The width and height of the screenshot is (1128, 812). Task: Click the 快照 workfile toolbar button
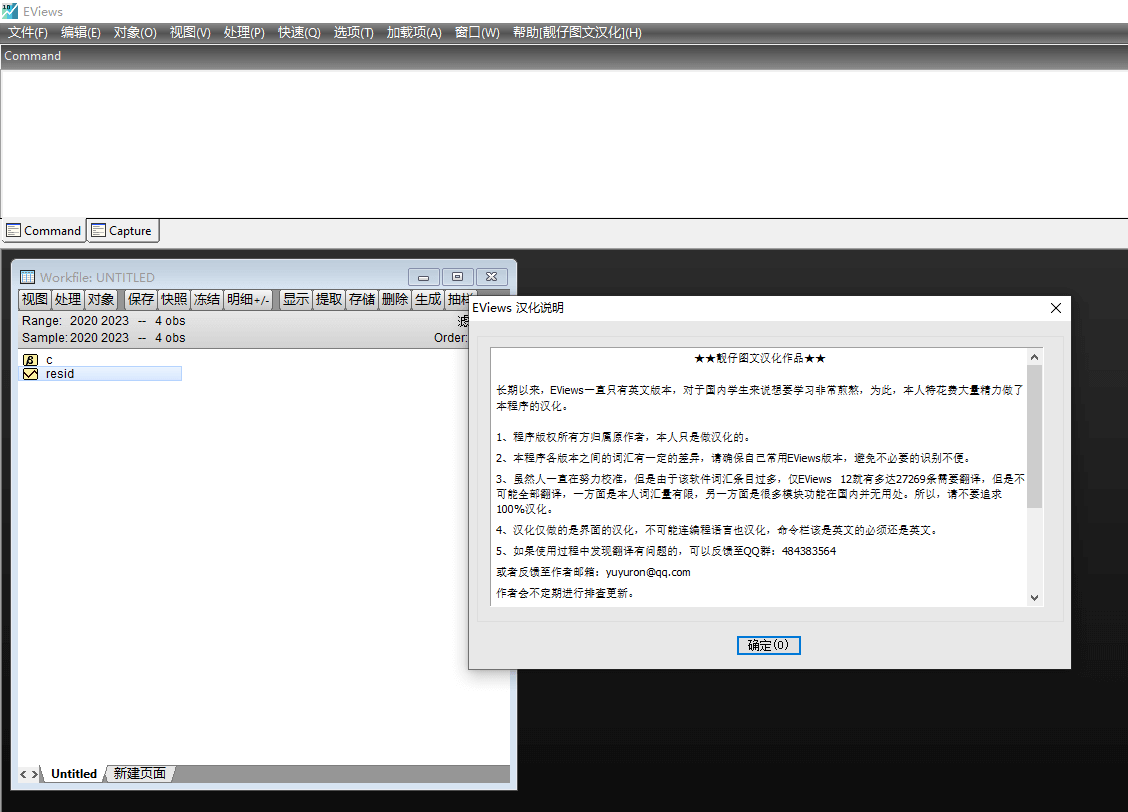173,299
